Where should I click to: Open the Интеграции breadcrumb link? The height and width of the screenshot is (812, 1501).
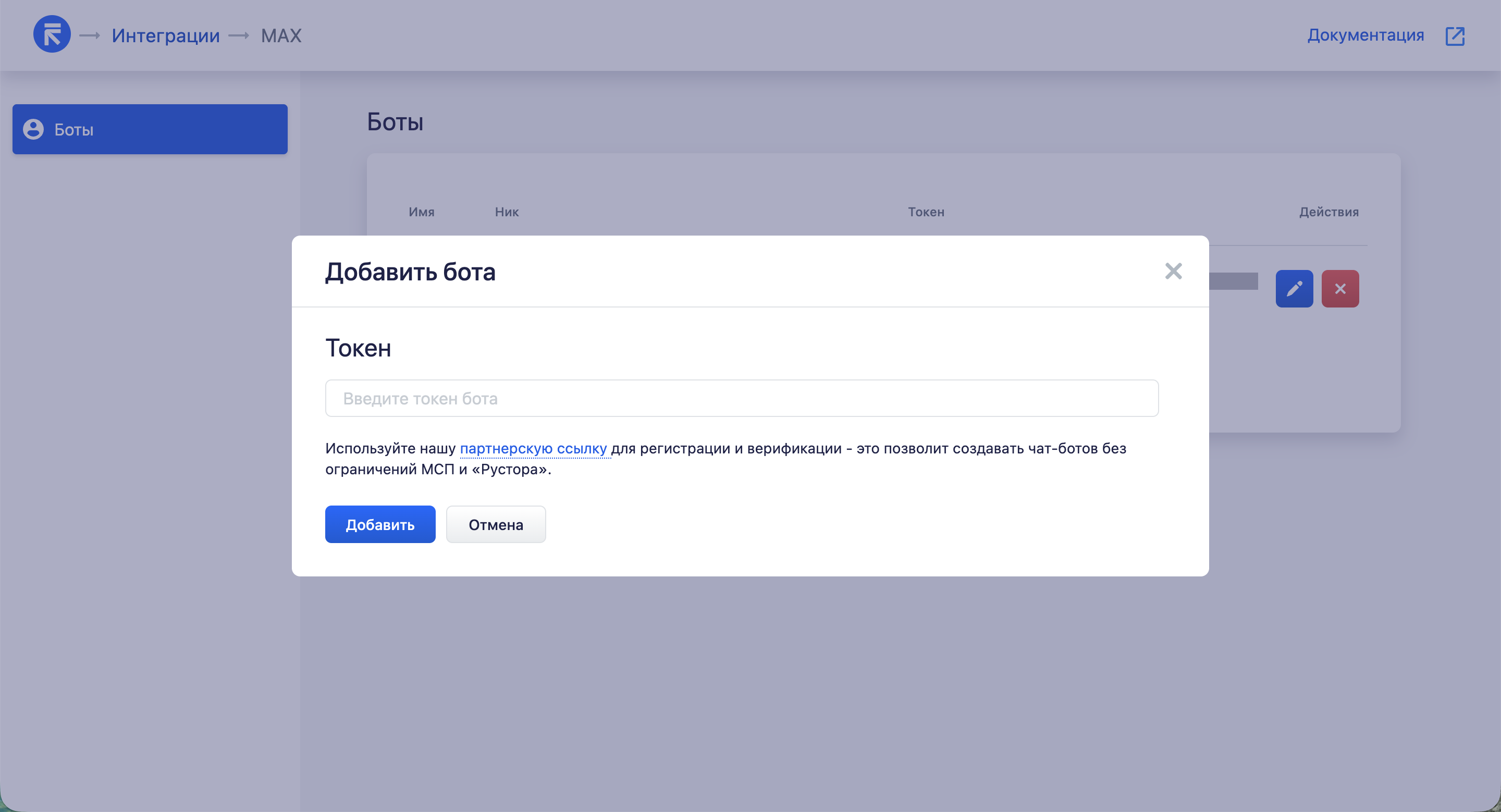point(166,35)
